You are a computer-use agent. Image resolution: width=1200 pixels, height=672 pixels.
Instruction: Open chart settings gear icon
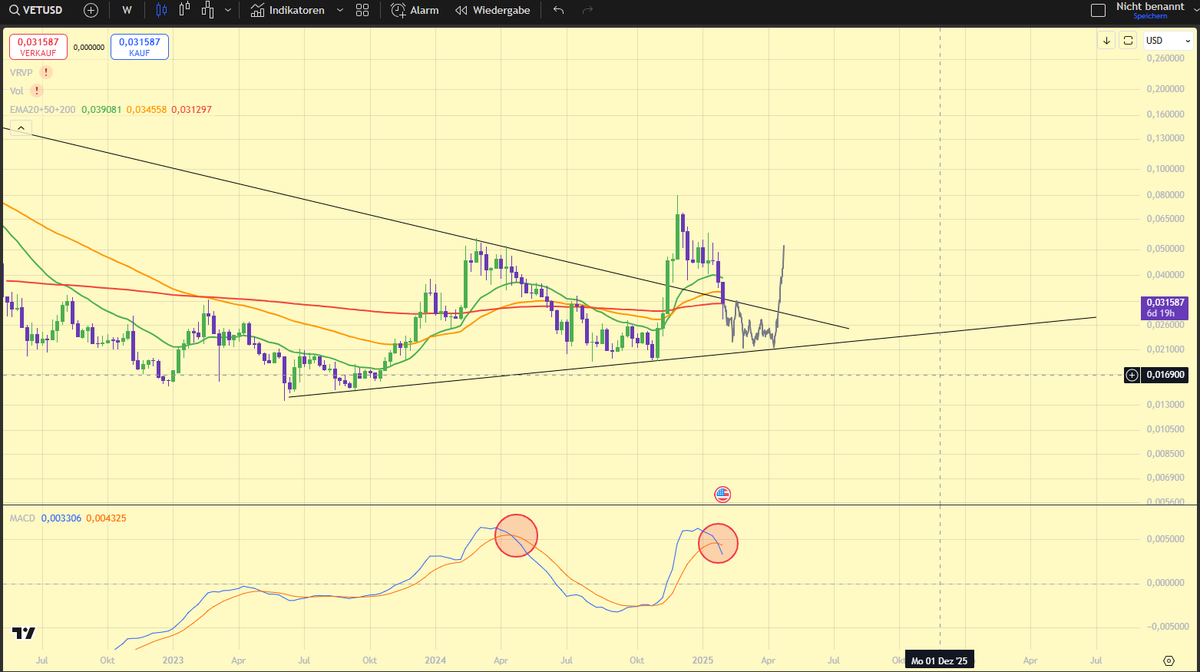coord(1169,661)
